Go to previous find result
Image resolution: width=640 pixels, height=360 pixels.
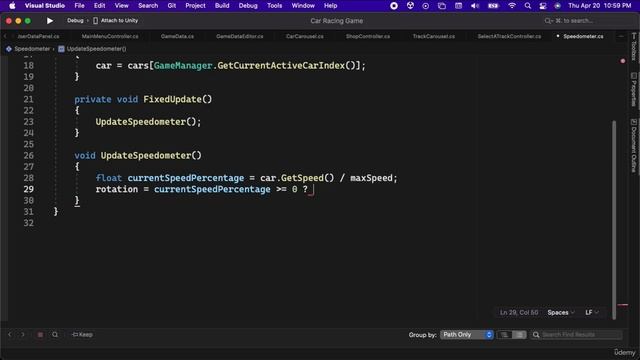pyautogui.click(x=10, y=334)
